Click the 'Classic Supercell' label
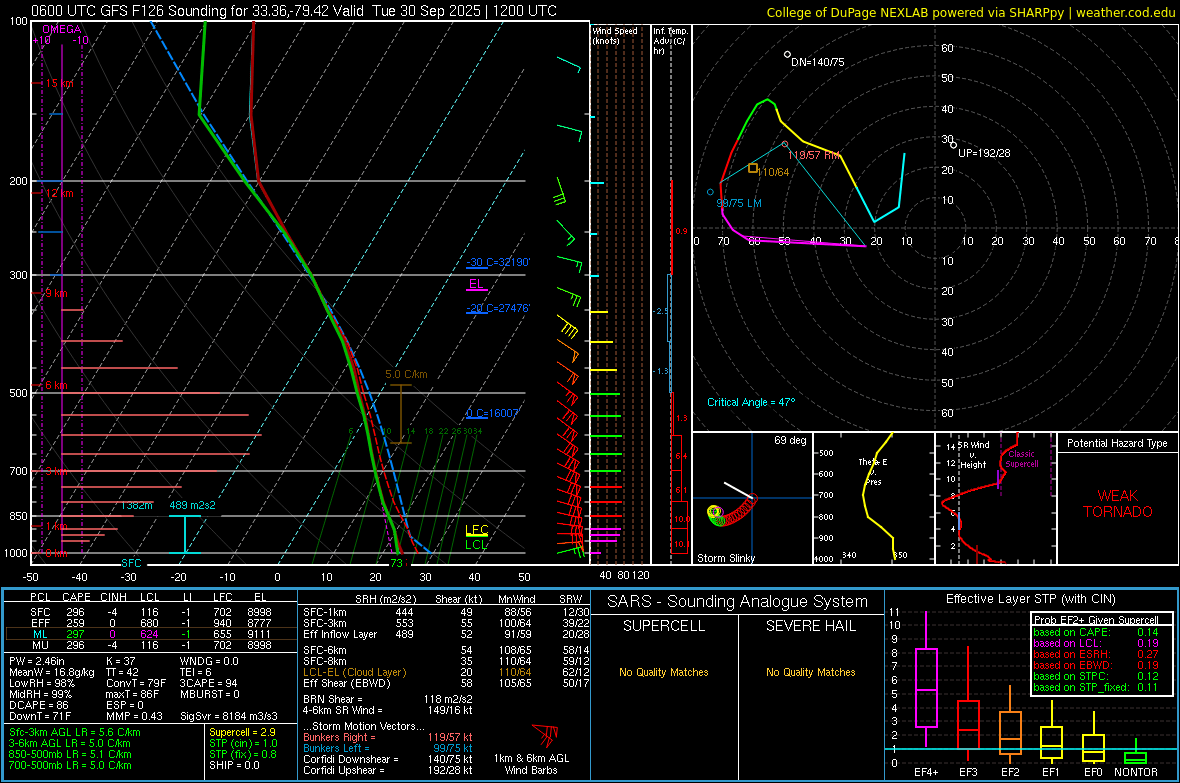 (1022, 459)
